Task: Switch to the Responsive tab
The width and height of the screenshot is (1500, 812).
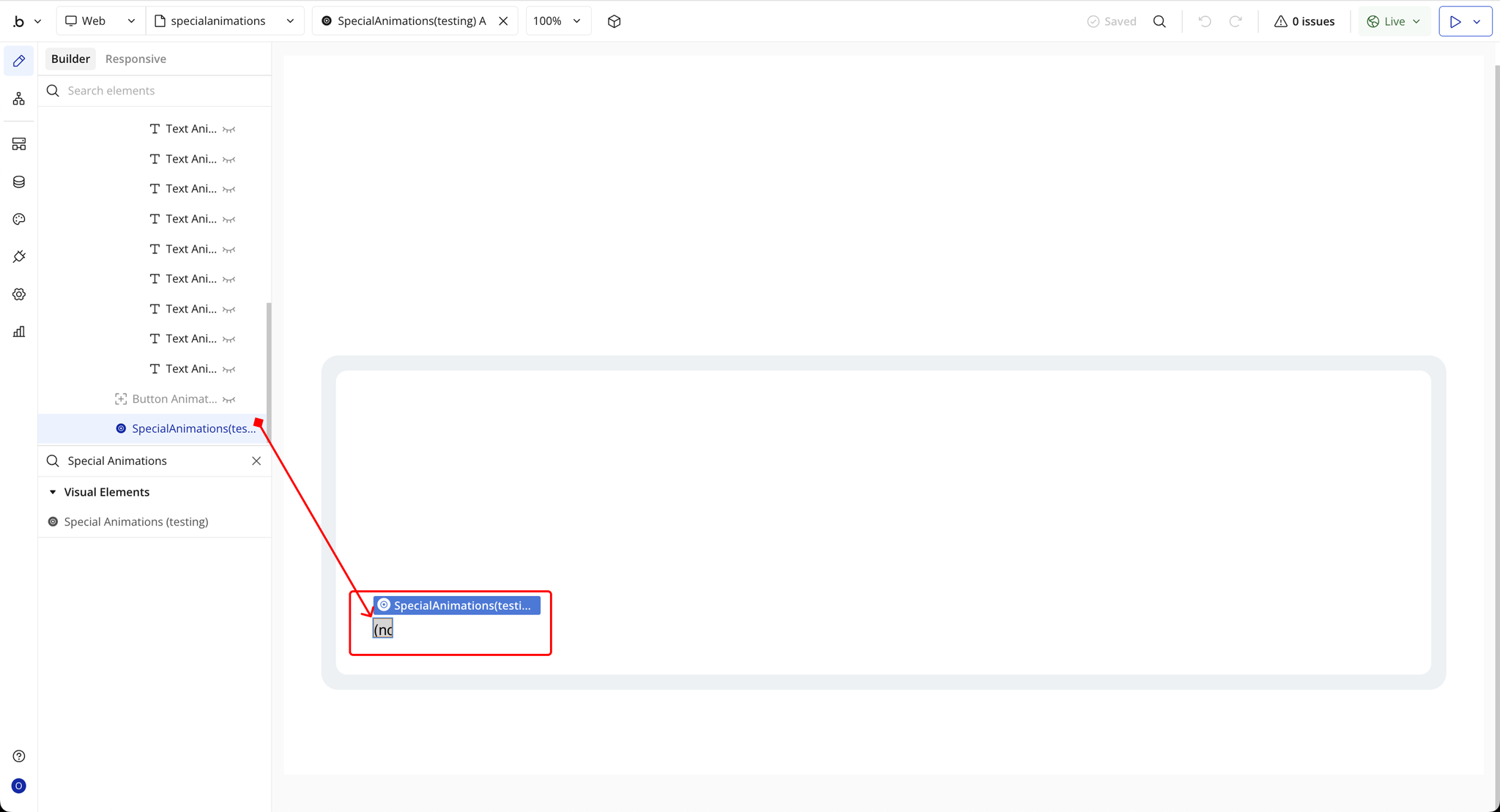Action: pyautogui.click(x=135, y=59)
